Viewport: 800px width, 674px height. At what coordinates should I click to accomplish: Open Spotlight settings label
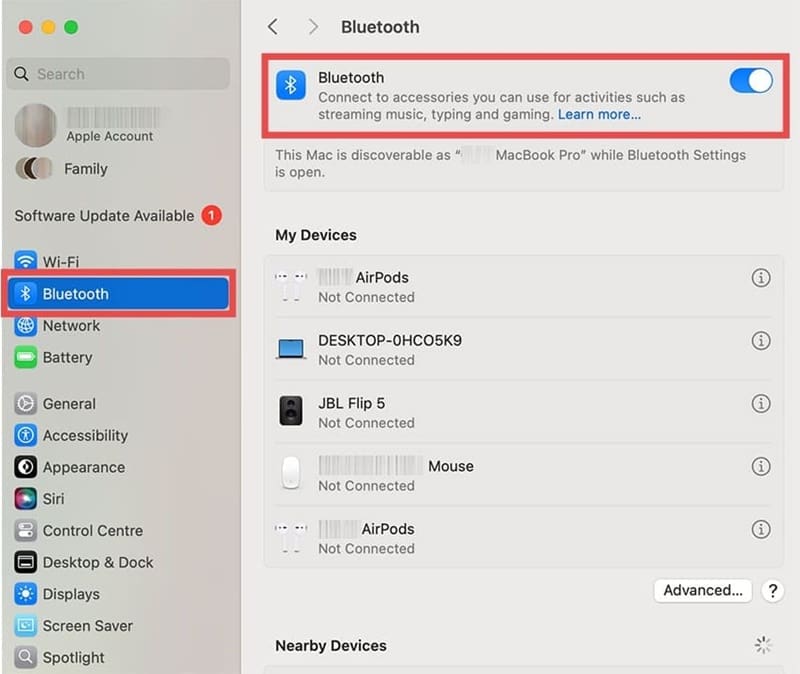click(73, 658)
